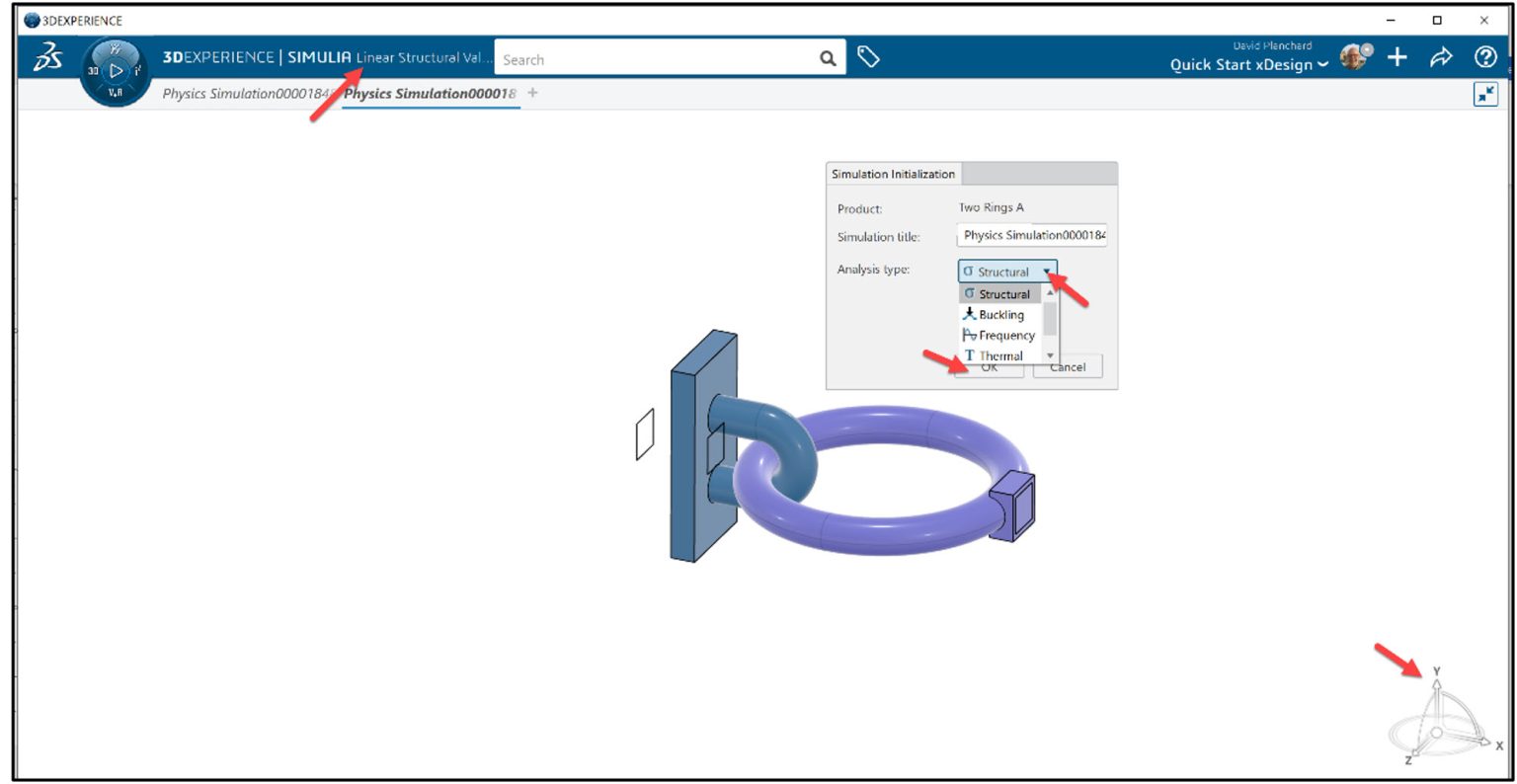Open Help via the question mark icon
The width and height of the screenshot is (1517, 784).
pos(1484,57)
